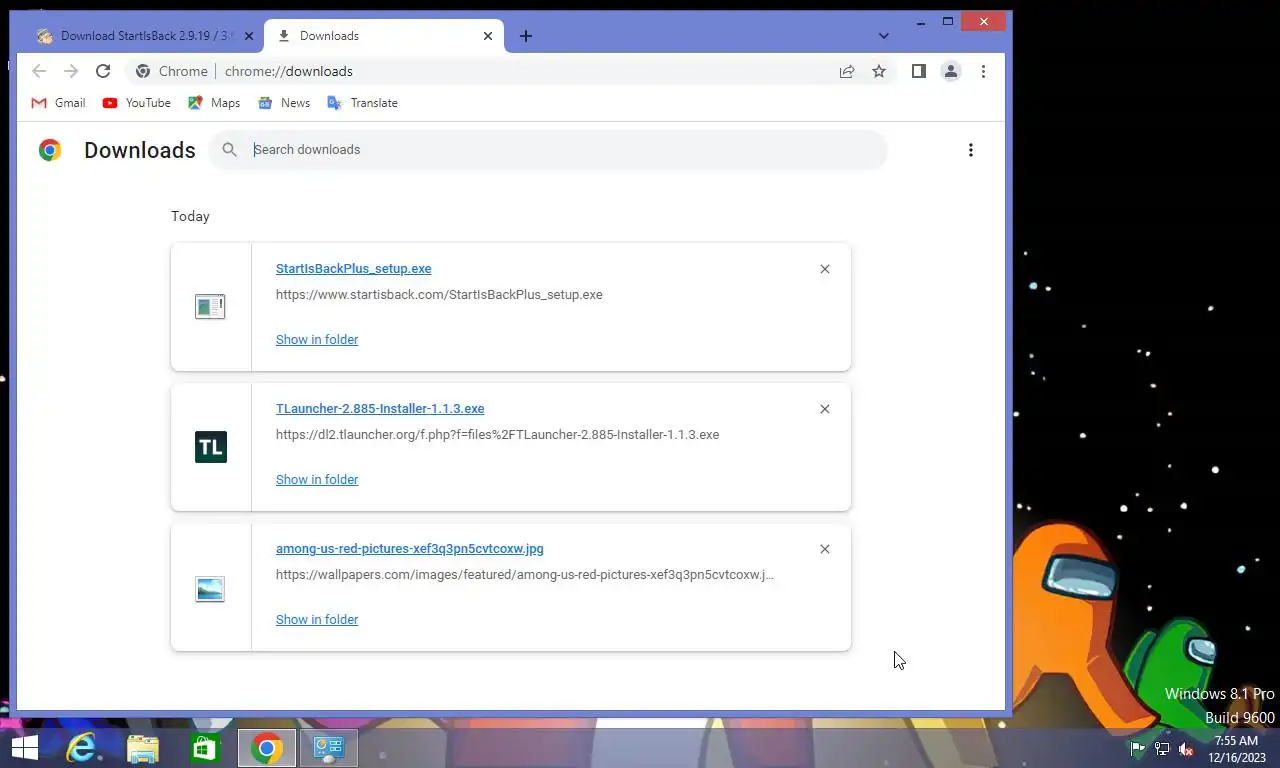Open the Control Panel taskbar icon
The width and height of the screenshot is (1280, 768).
[x=329, y=748]
